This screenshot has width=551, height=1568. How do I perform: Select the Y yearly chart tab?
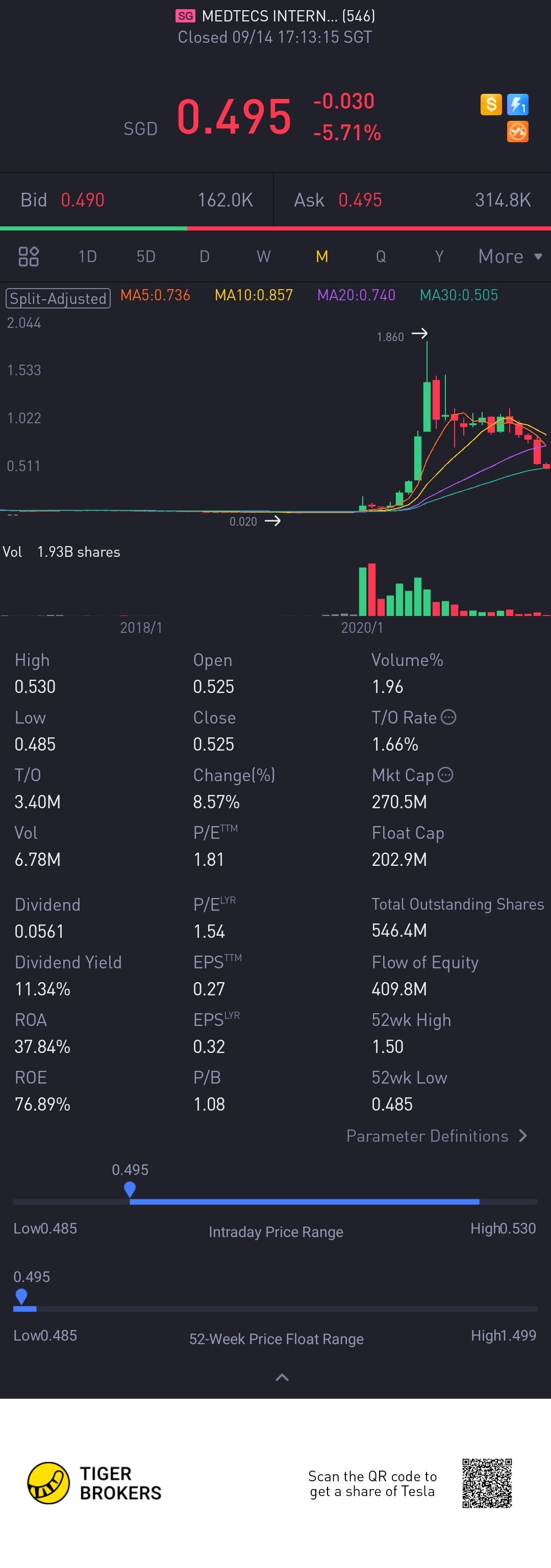439,256
